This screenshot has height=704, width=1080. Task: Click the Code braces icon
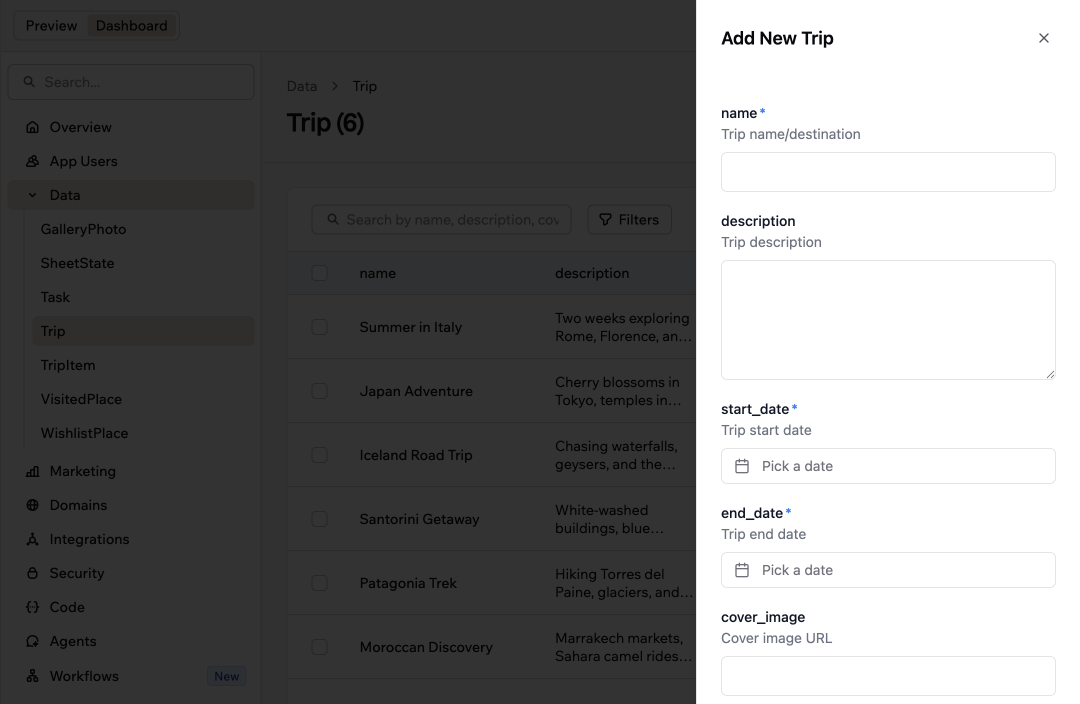click(x=32, y=607)
